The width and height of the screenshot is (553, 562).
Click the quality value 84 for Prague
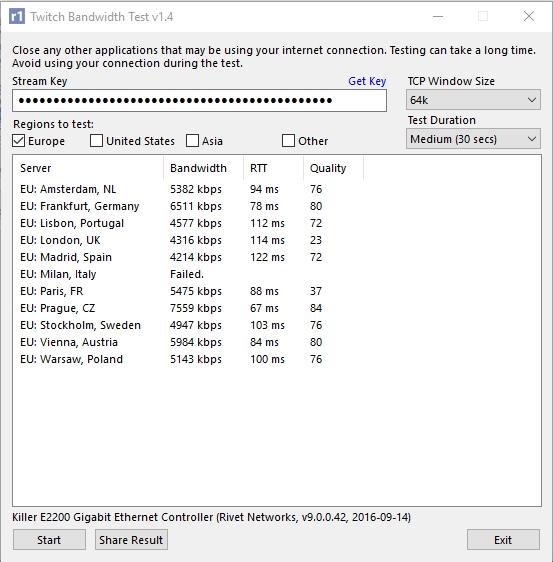316,308
